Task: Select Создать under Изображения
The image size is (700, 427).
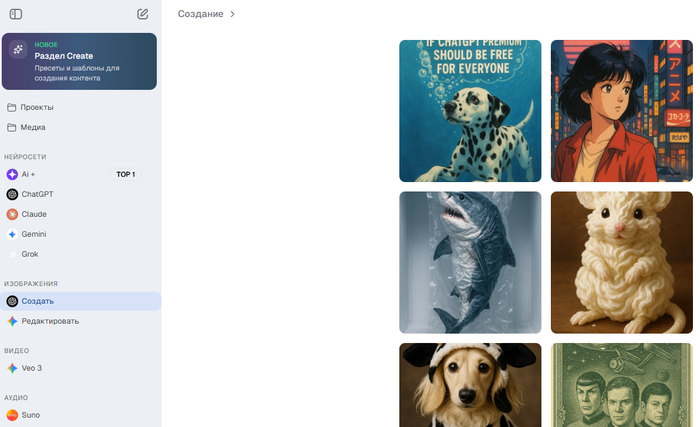Action: [38, 301]
